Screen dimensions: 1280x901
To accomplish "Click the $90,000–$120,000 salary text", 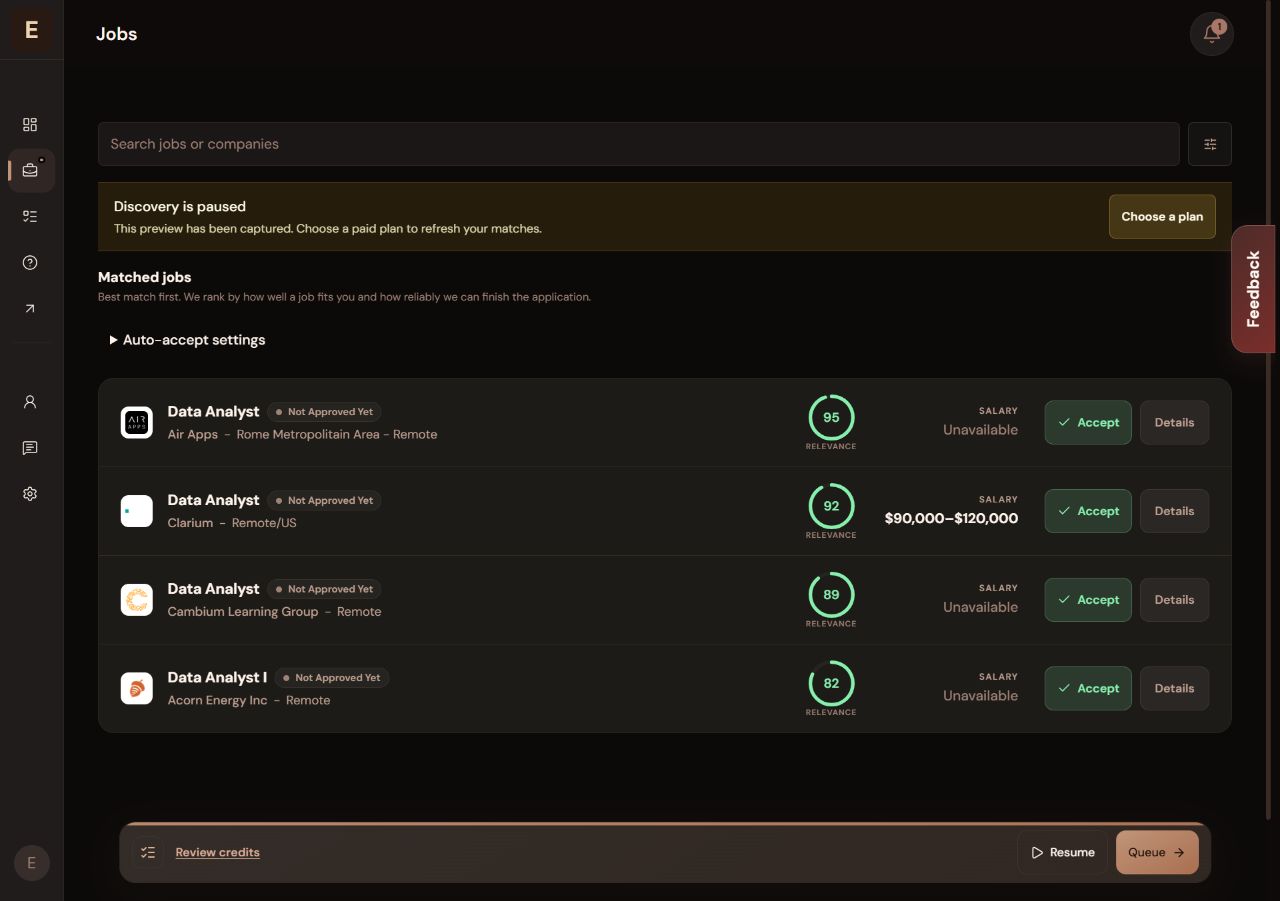I will [x=951, y=518].
